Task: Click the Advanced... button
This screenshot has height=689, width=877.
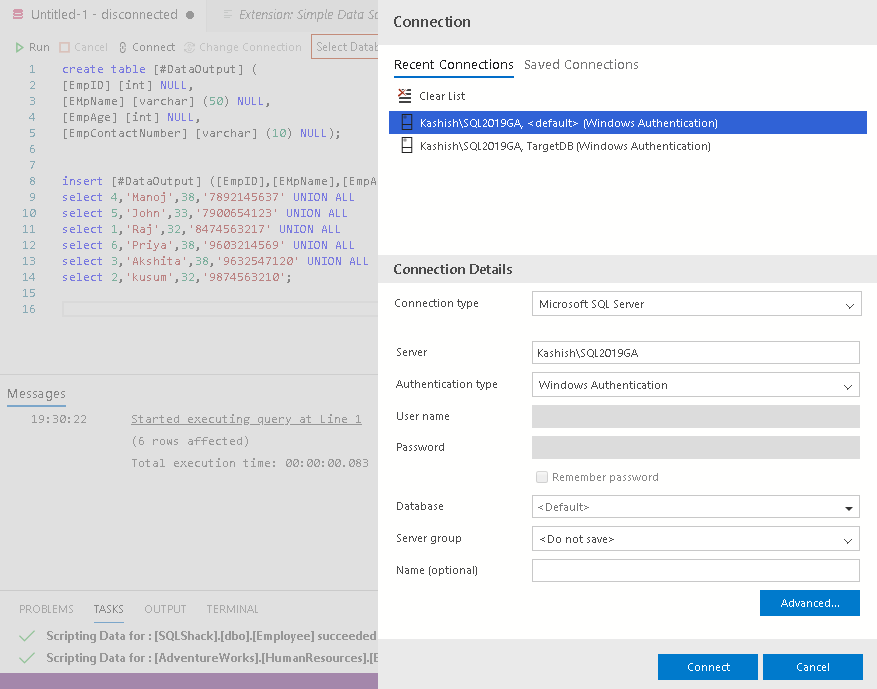Action: tap(810, 603)
